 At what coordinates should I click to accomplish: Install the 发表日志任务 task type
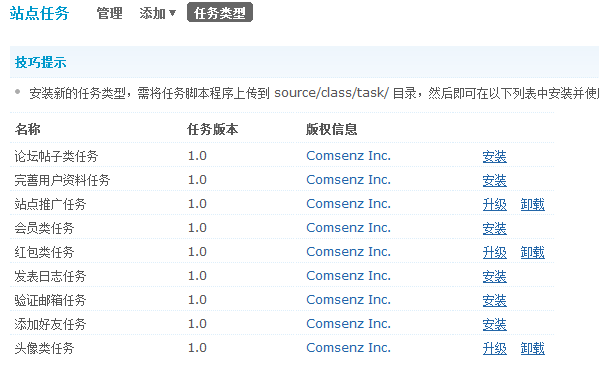click(494, 276)
